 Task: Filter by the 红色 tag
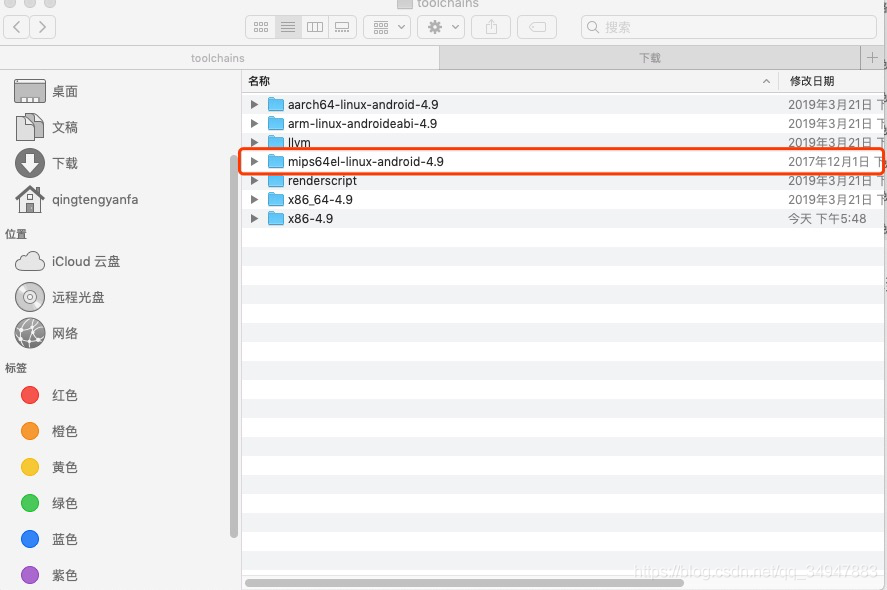tap(49, 395)
